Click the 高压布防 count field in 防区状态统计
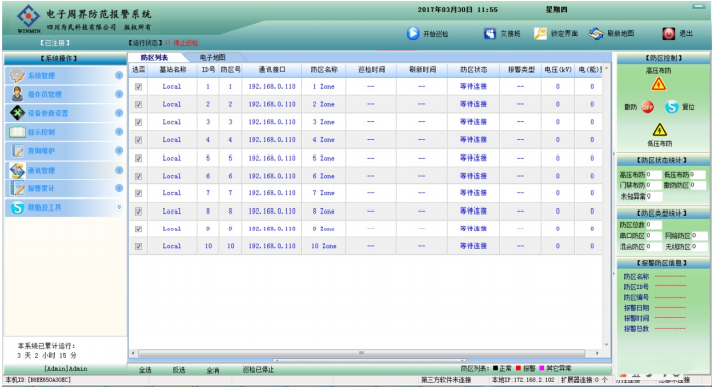 point(653,175)
